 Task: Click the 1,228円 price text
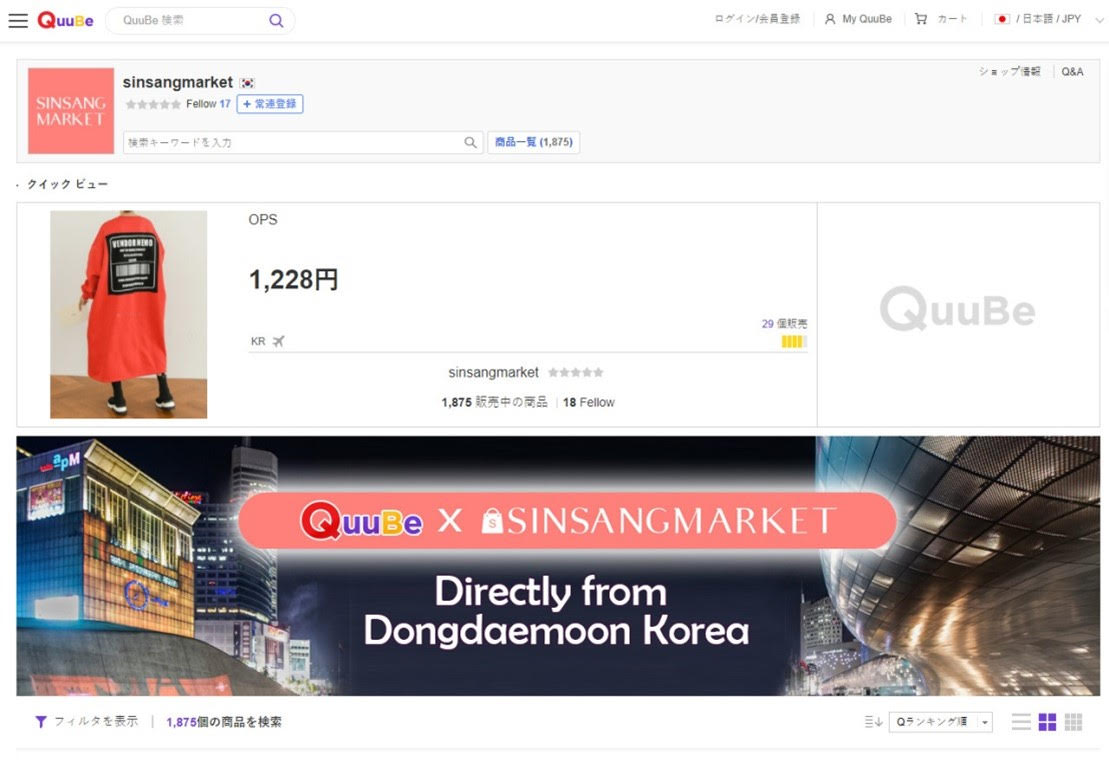[294, 279]
